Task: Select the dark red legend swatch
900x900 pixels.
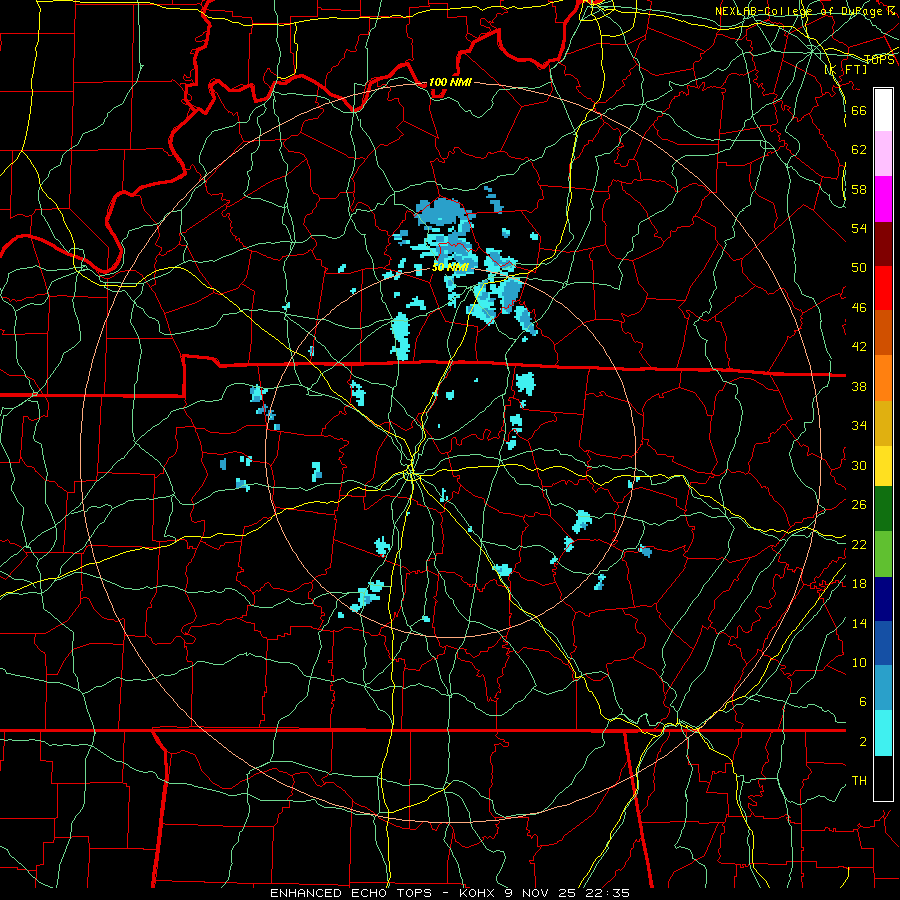Action: tap(883, 244)
